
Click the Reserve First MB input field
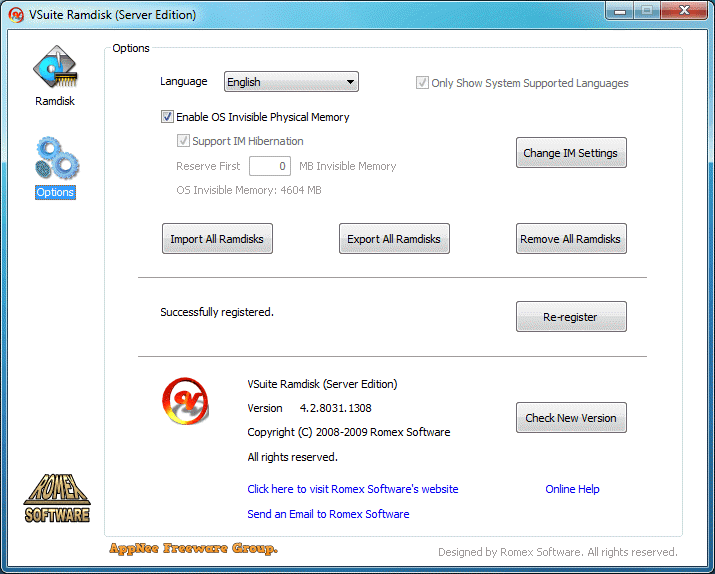pyautogui.click(x=269, y=166)
